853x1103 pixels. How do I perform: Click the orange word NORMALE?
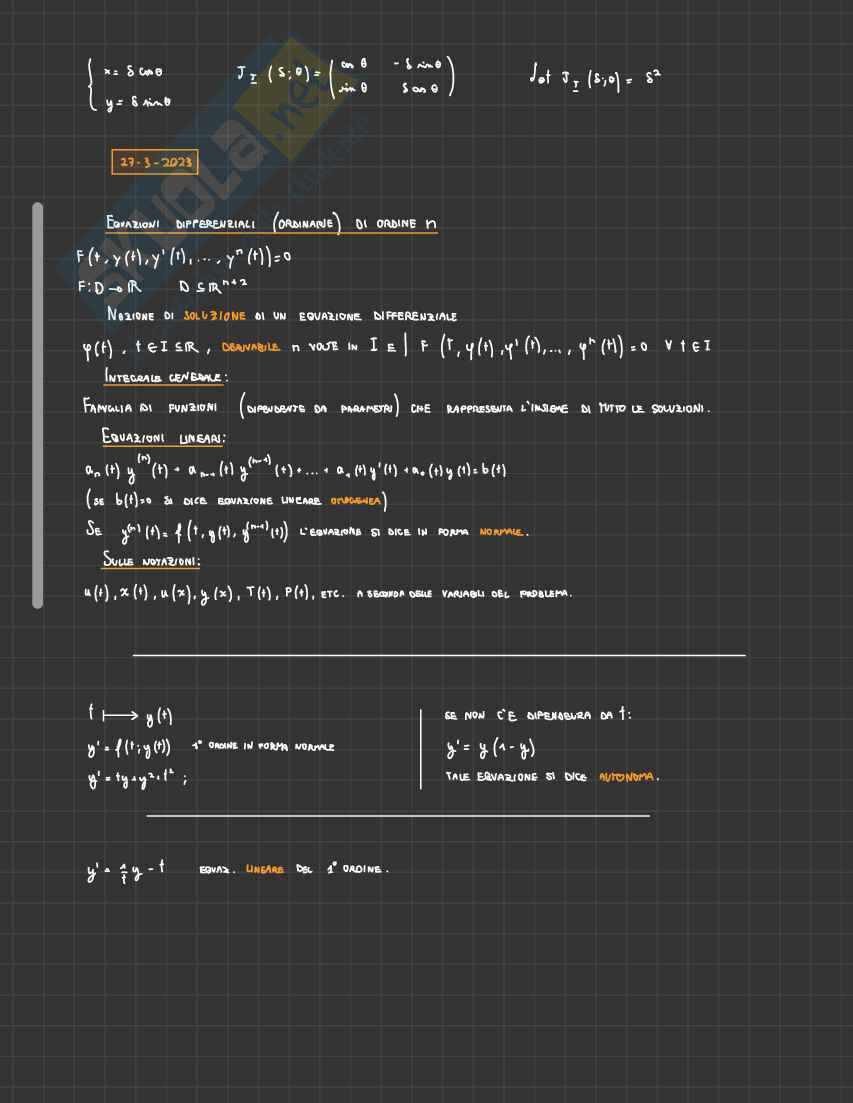click(x=503, y=532)
